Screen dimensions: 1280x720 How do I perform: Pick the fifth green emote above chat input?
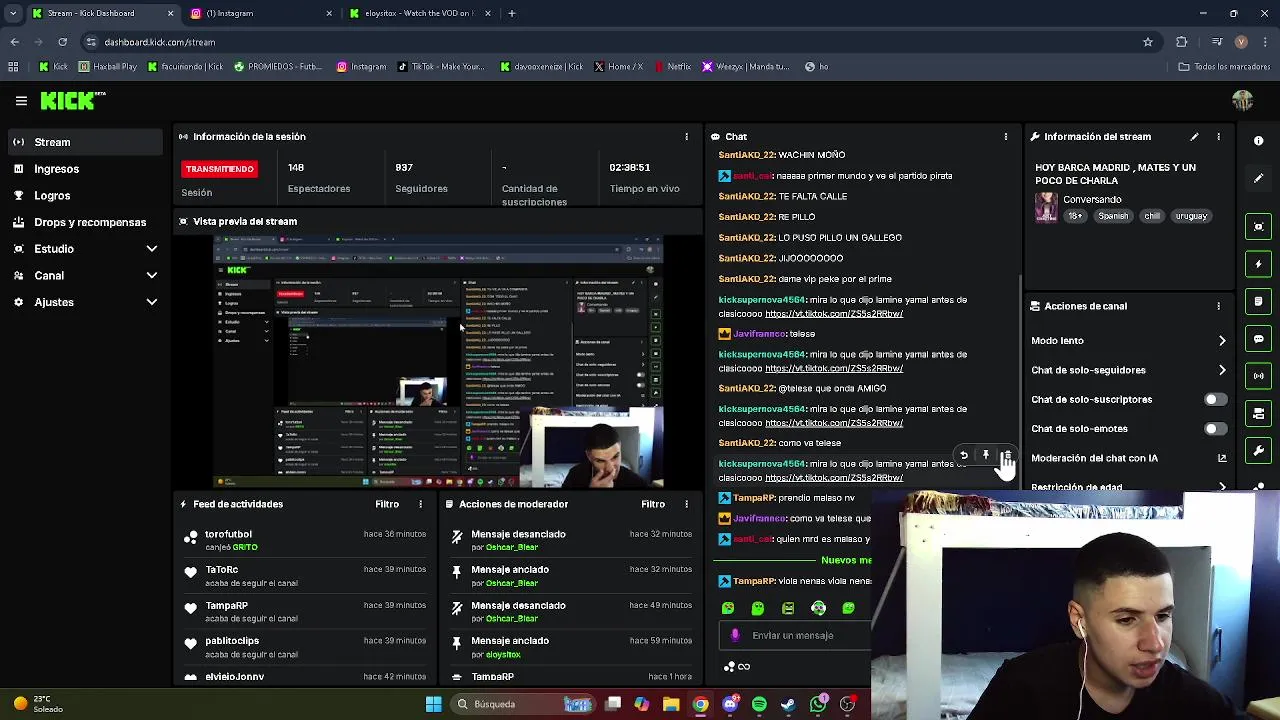tap(848, 608)
